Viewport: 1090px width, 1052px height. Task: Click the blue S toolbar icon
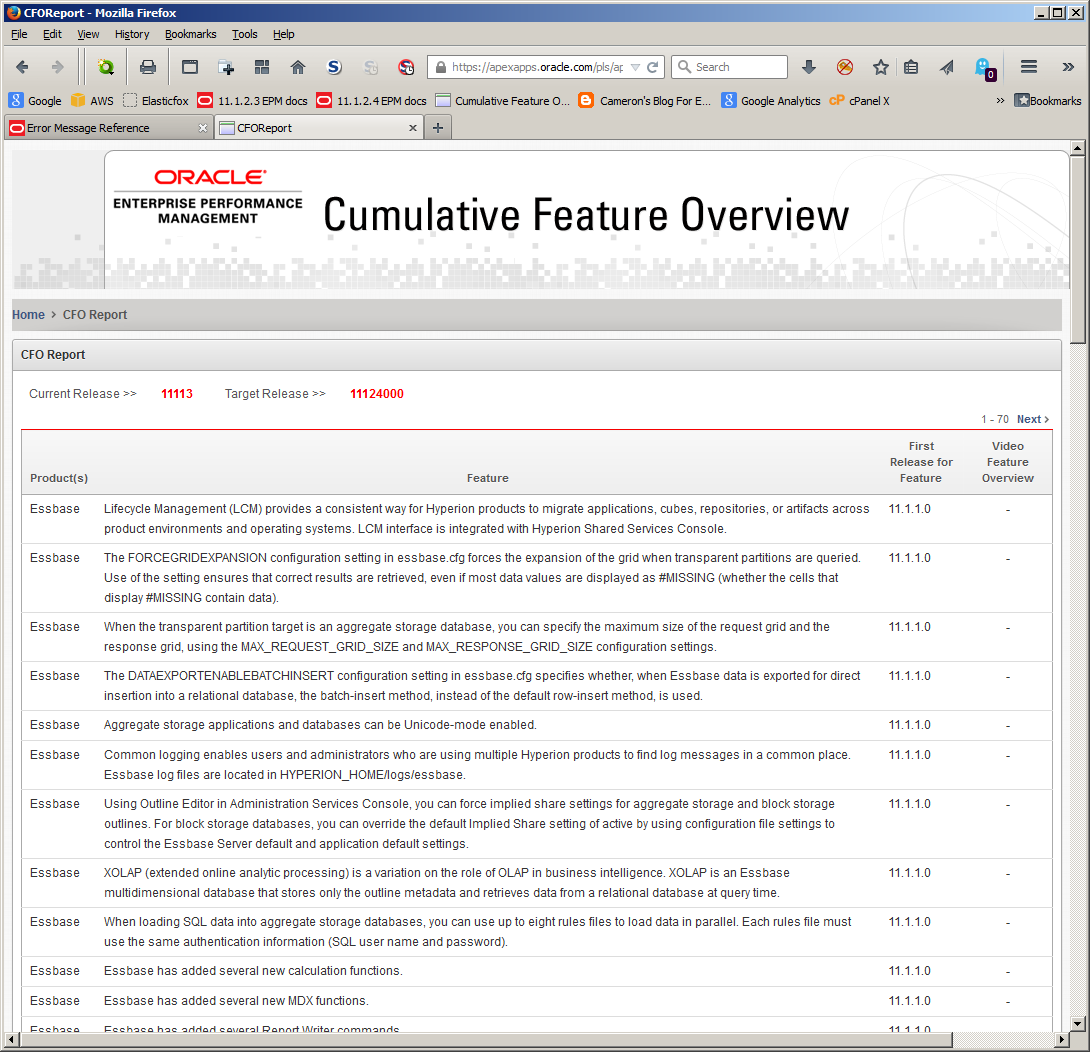(x=334, y=67)
